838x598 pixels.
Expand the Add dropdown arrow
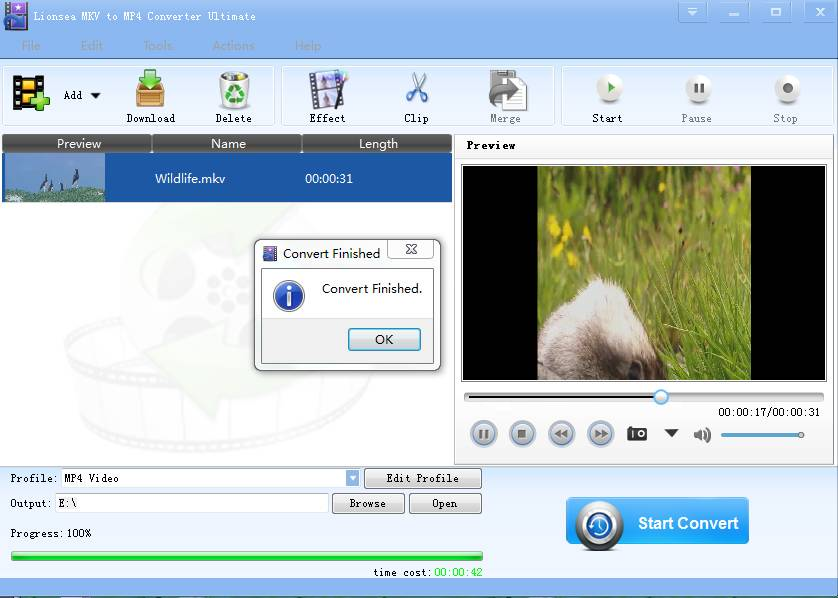coord(93,95)
